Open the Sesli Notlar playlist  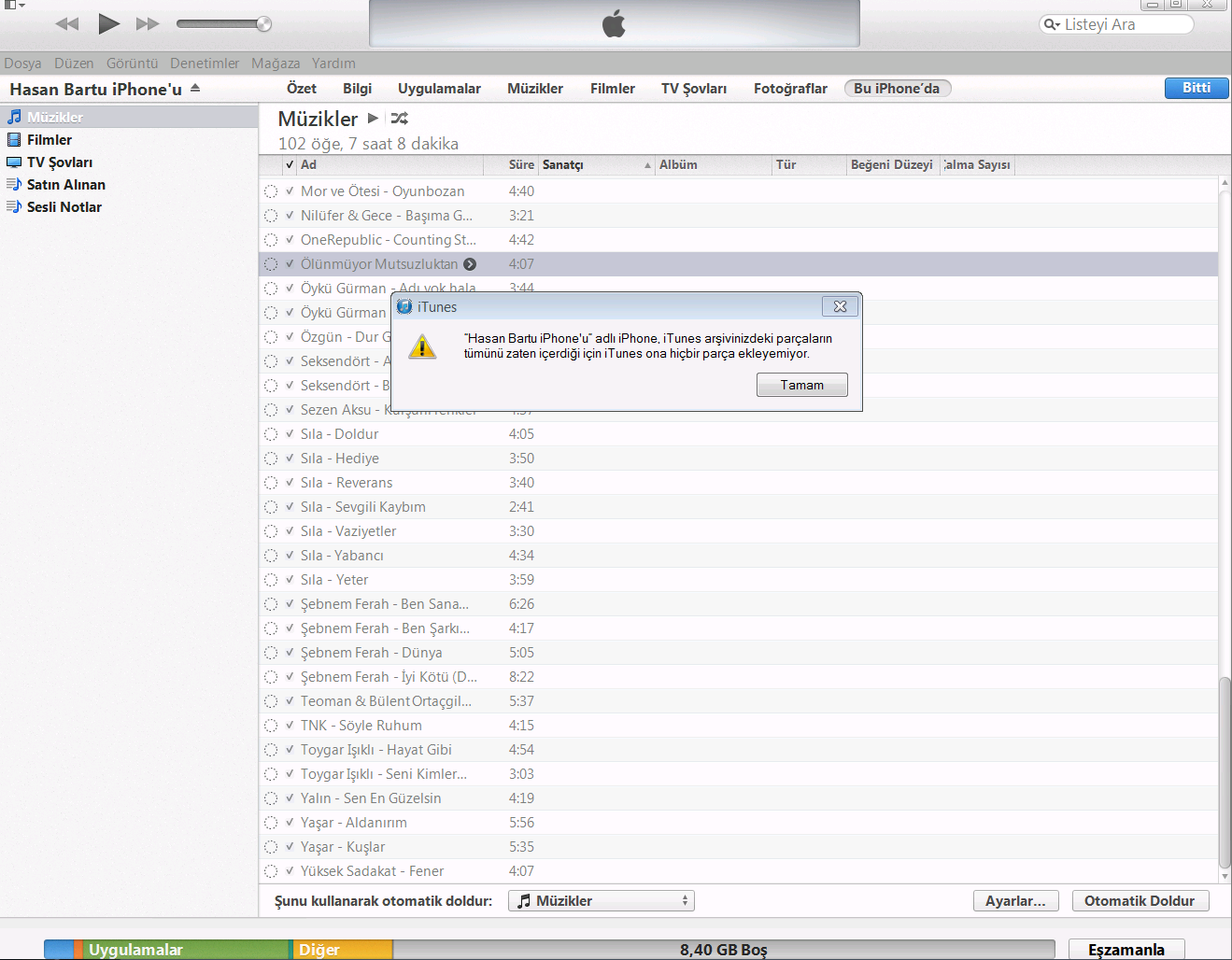129,206
